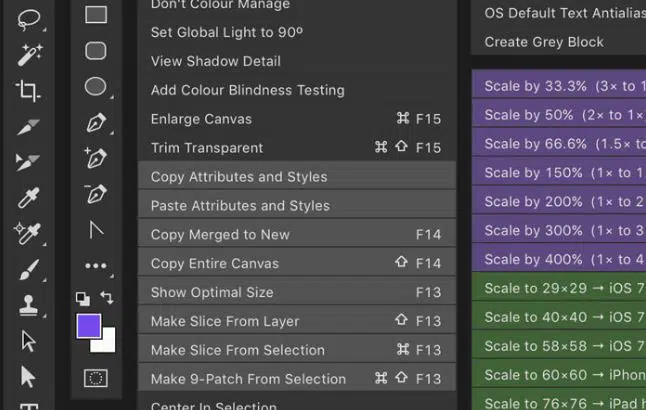Select the Eyedropper tool
The height and width of the screenshot is (410, 646).
29,197
